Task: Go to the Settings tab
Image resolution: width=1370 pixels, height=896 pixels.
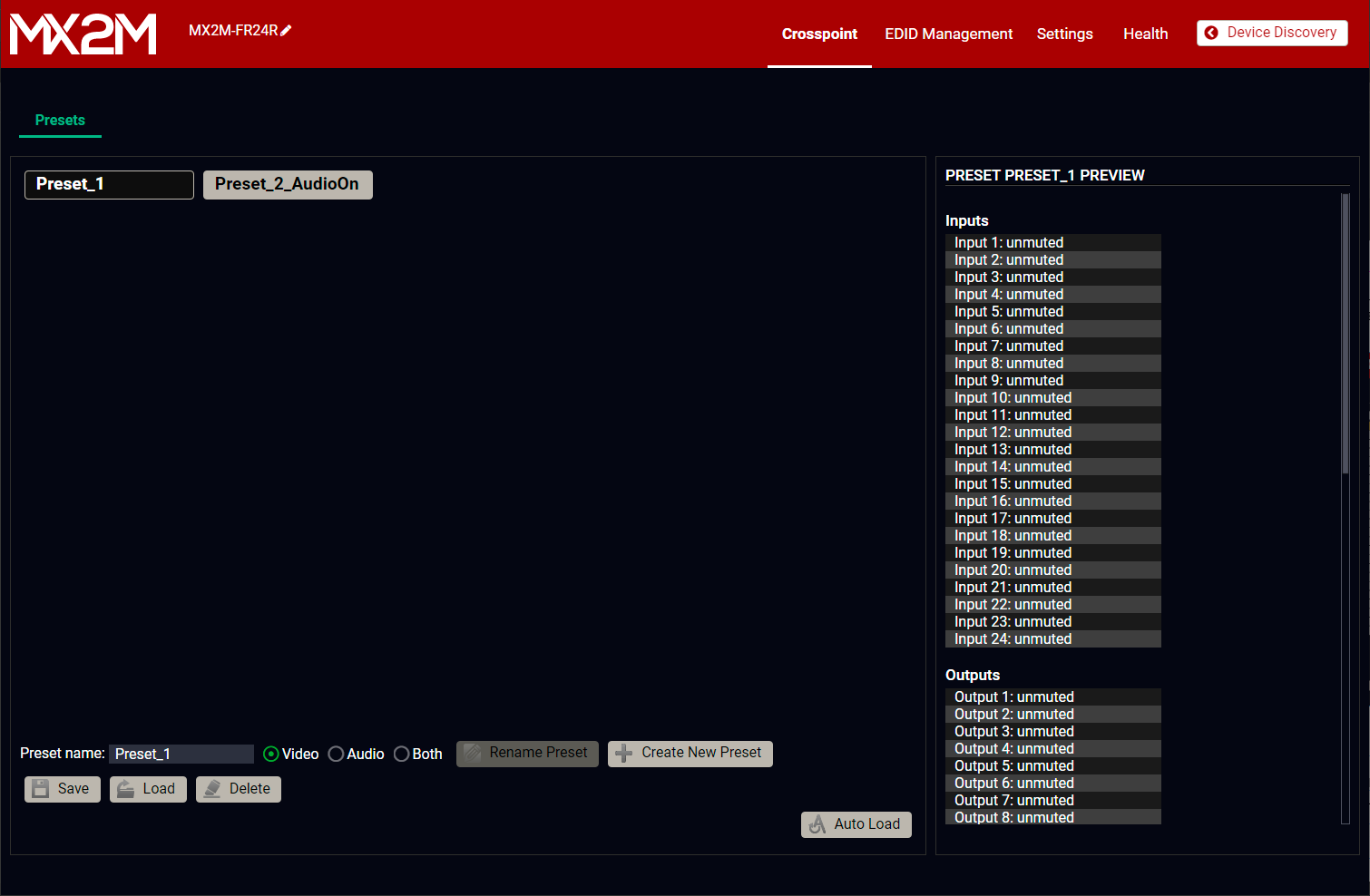Action: click(x=1064, y=34)
